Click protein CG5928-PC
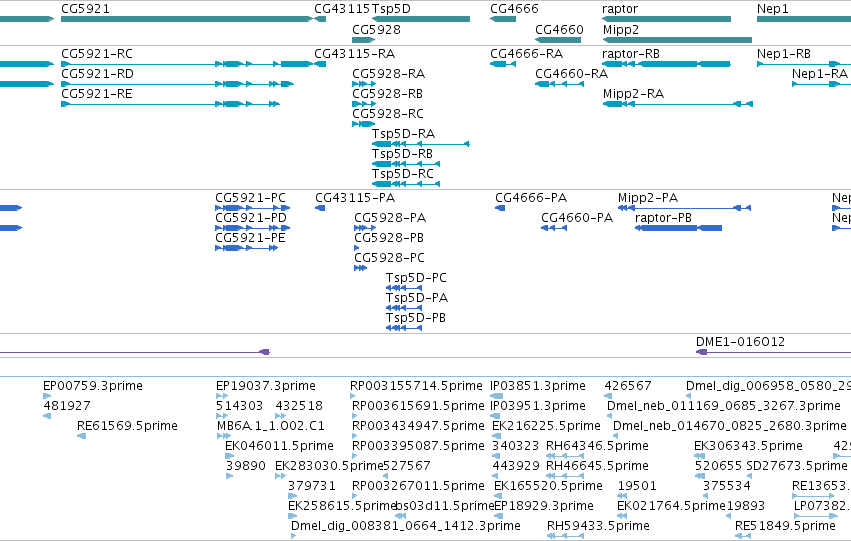Image resolution: width=851 pixels, height=541 pixels. pos(360,268)
